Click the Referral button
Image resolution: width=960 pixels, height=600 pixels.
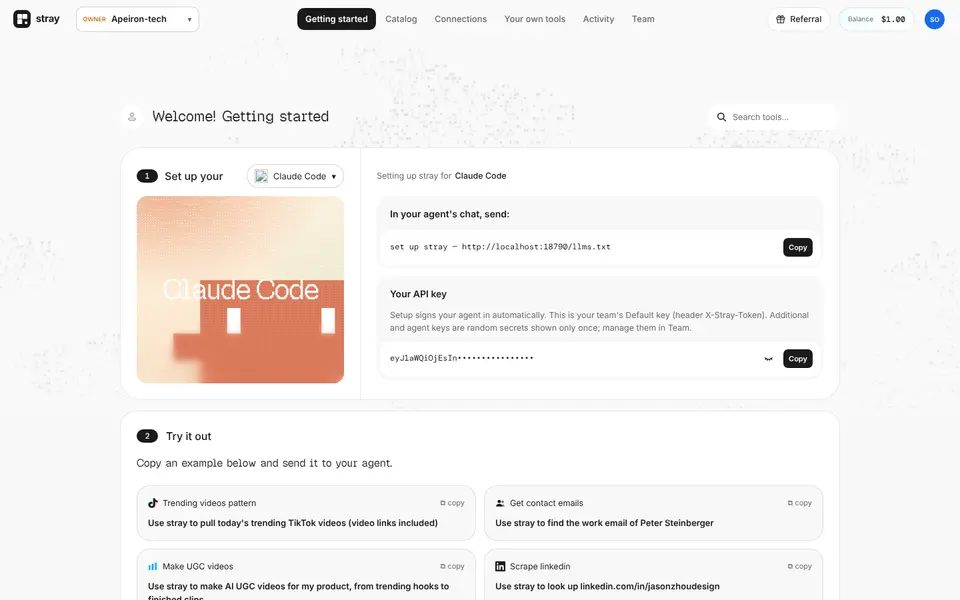pos(798,19)
